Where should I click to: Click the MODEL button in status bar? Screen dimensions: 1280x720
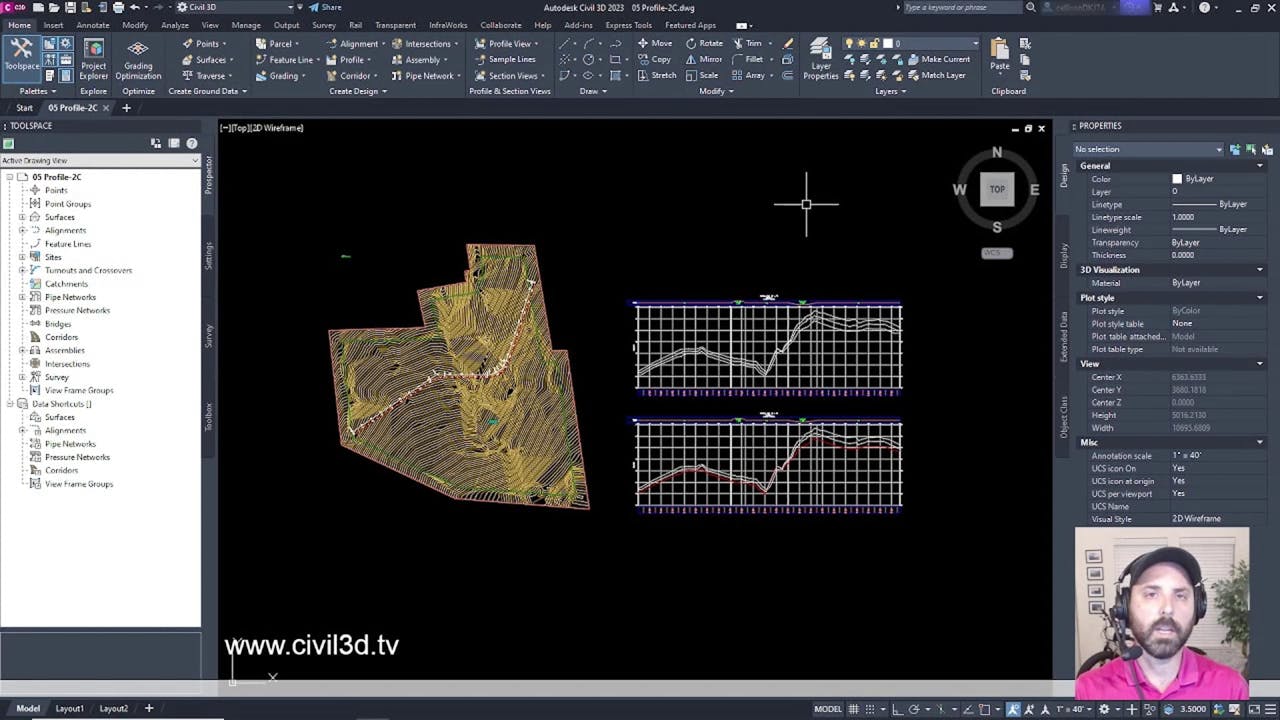click(827, 708)
